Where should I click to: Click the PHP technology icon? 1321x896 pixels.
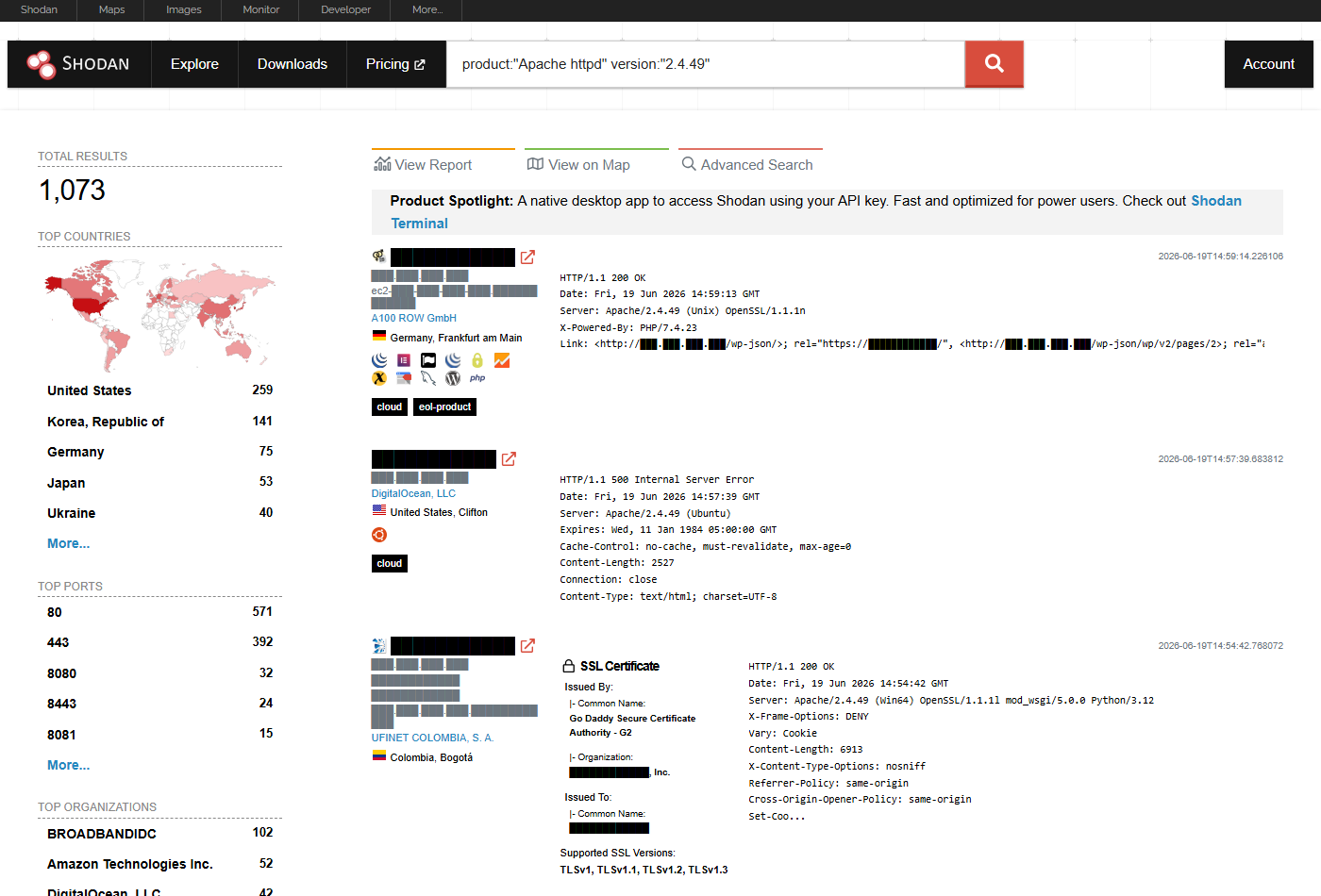(x=477, y=378)
